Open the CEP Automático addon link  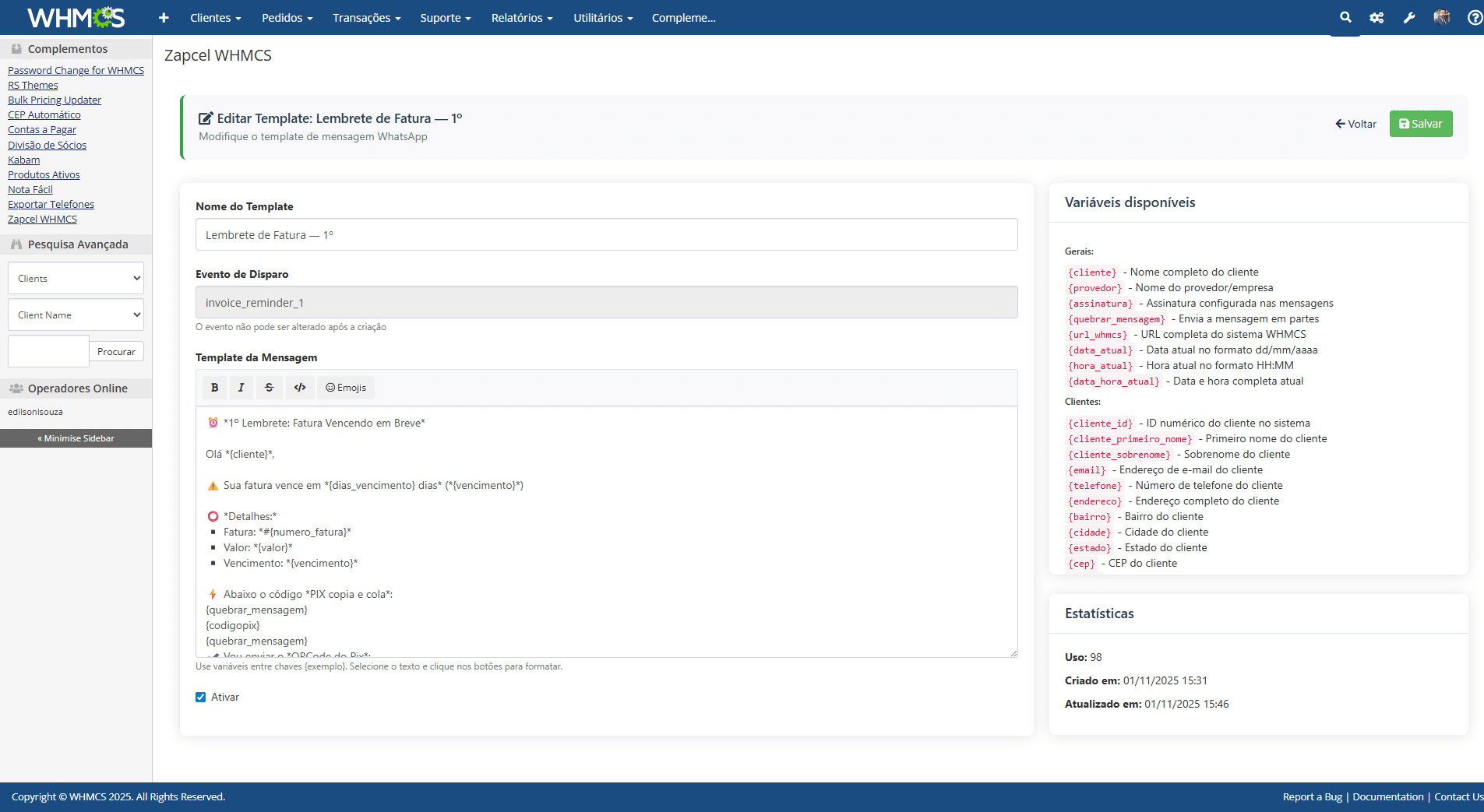(x=44, y=115)
